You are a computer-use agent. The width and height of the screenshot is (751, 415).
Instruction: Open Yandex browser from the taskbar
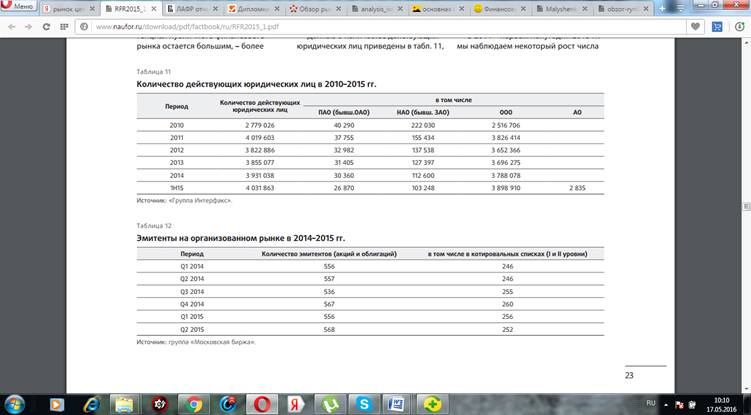[297, 402]
